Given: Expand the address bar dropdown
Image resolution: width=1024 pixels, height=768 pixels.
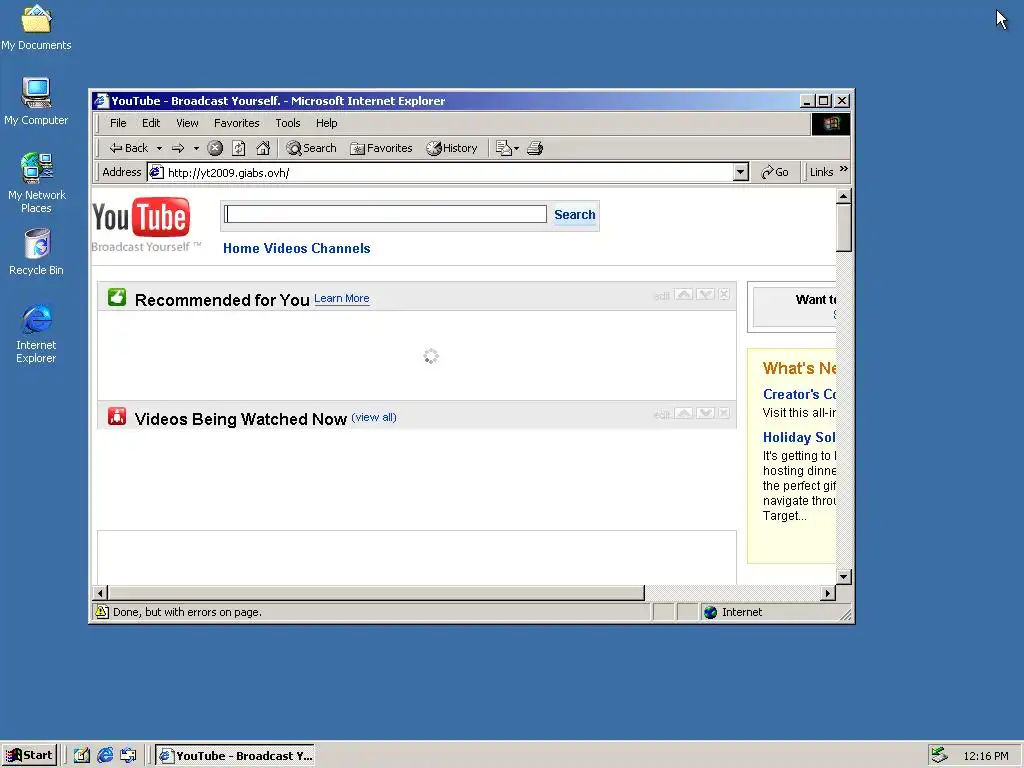Looking at the screenshot, I should (x=740, y=172).
